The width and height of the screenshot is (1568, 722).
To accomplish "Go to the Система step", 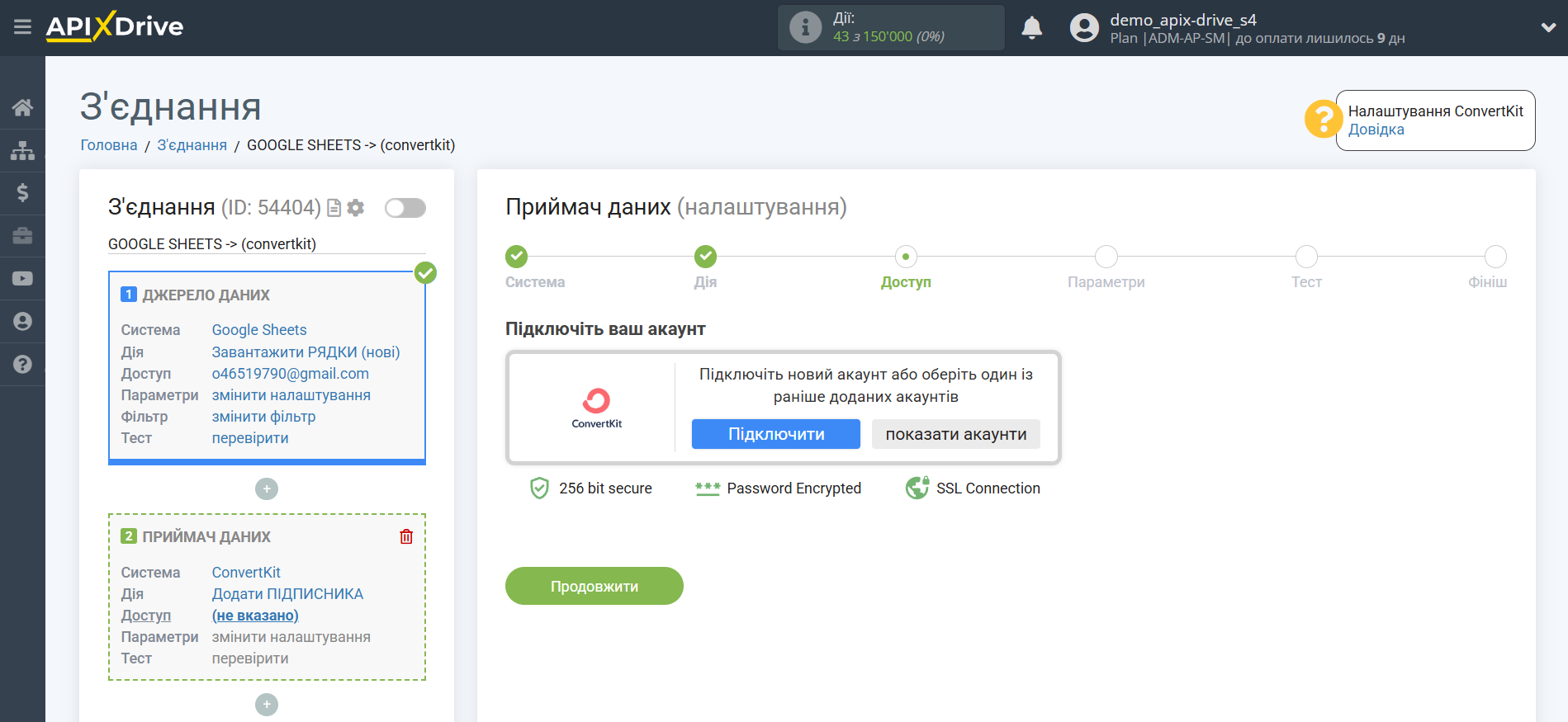I will (517, 257).
